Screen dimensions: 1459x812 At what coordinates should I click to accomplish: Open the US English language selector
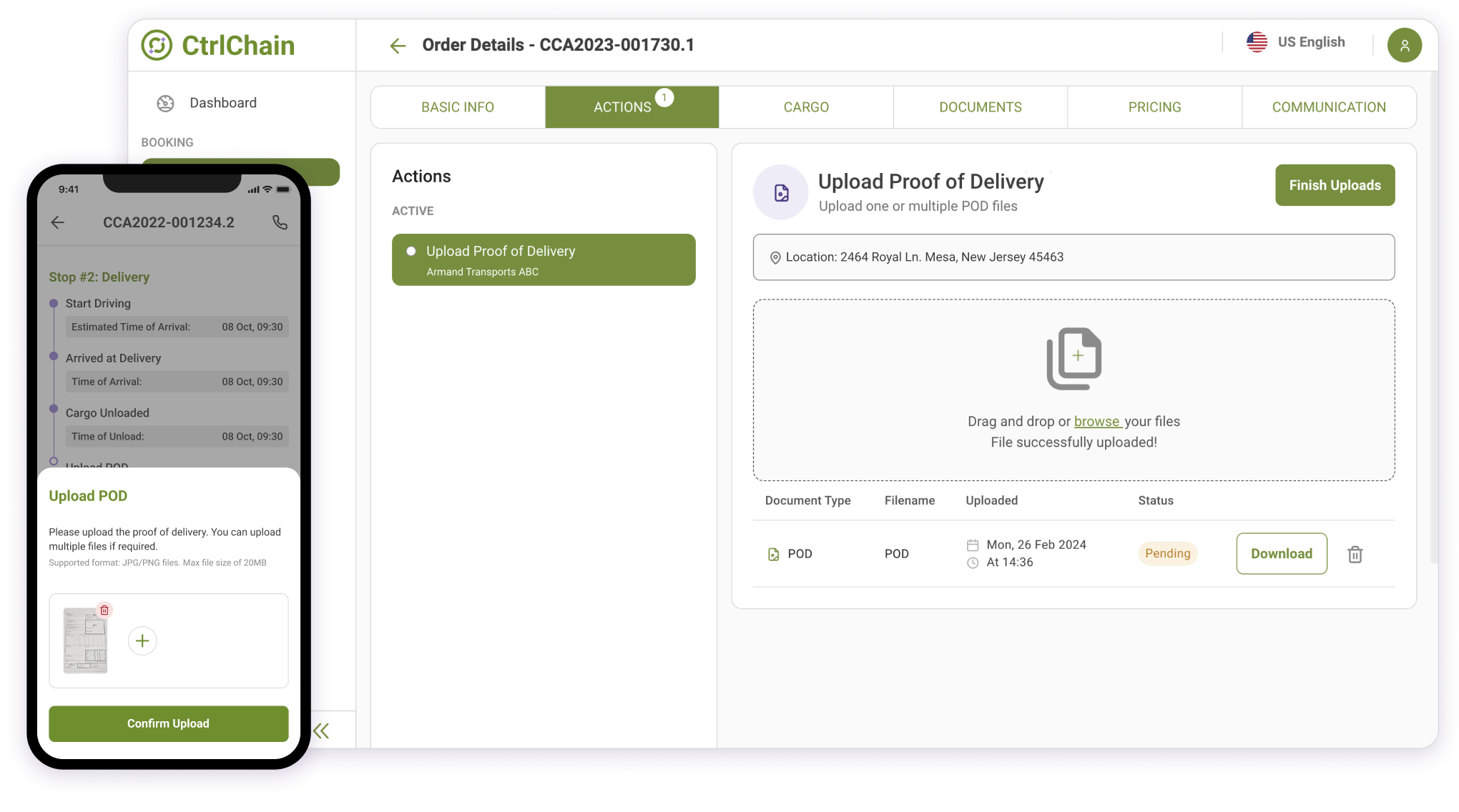(1296, 42)
